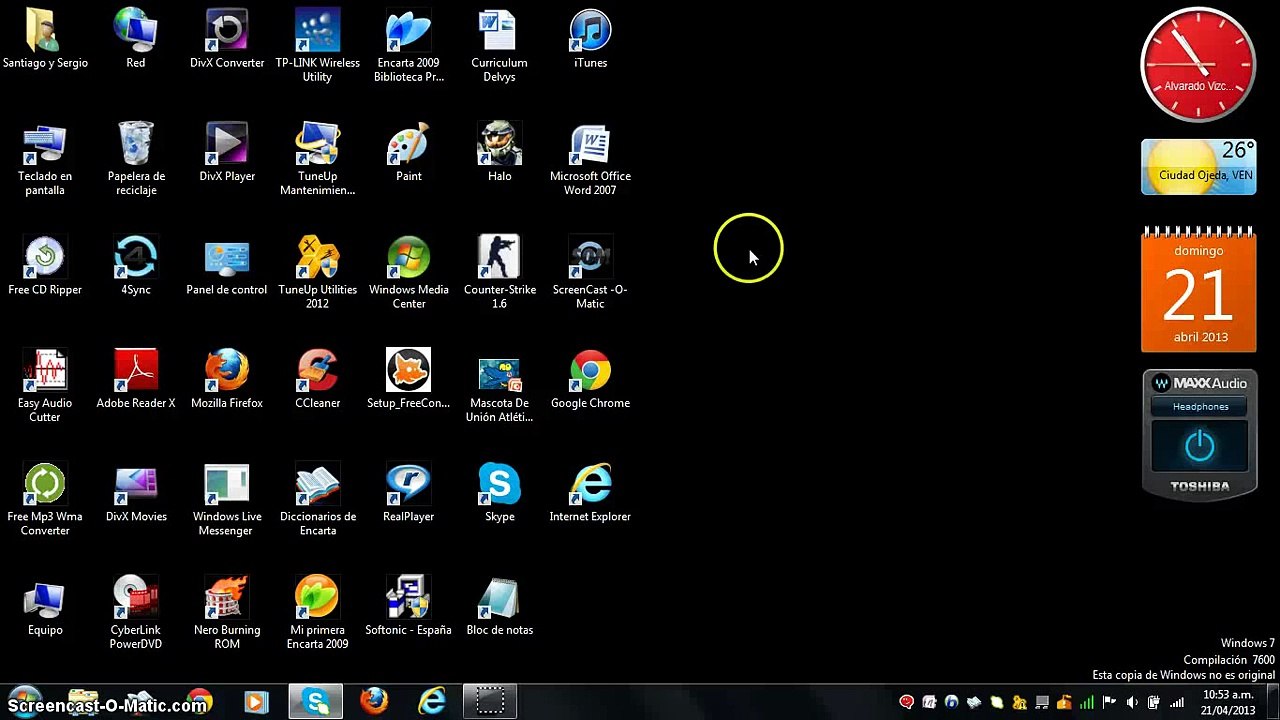The height and width of the screenshot is (720, 1280).
Task: Open Easy Audio Cutter
Action: tap(45, 386)
